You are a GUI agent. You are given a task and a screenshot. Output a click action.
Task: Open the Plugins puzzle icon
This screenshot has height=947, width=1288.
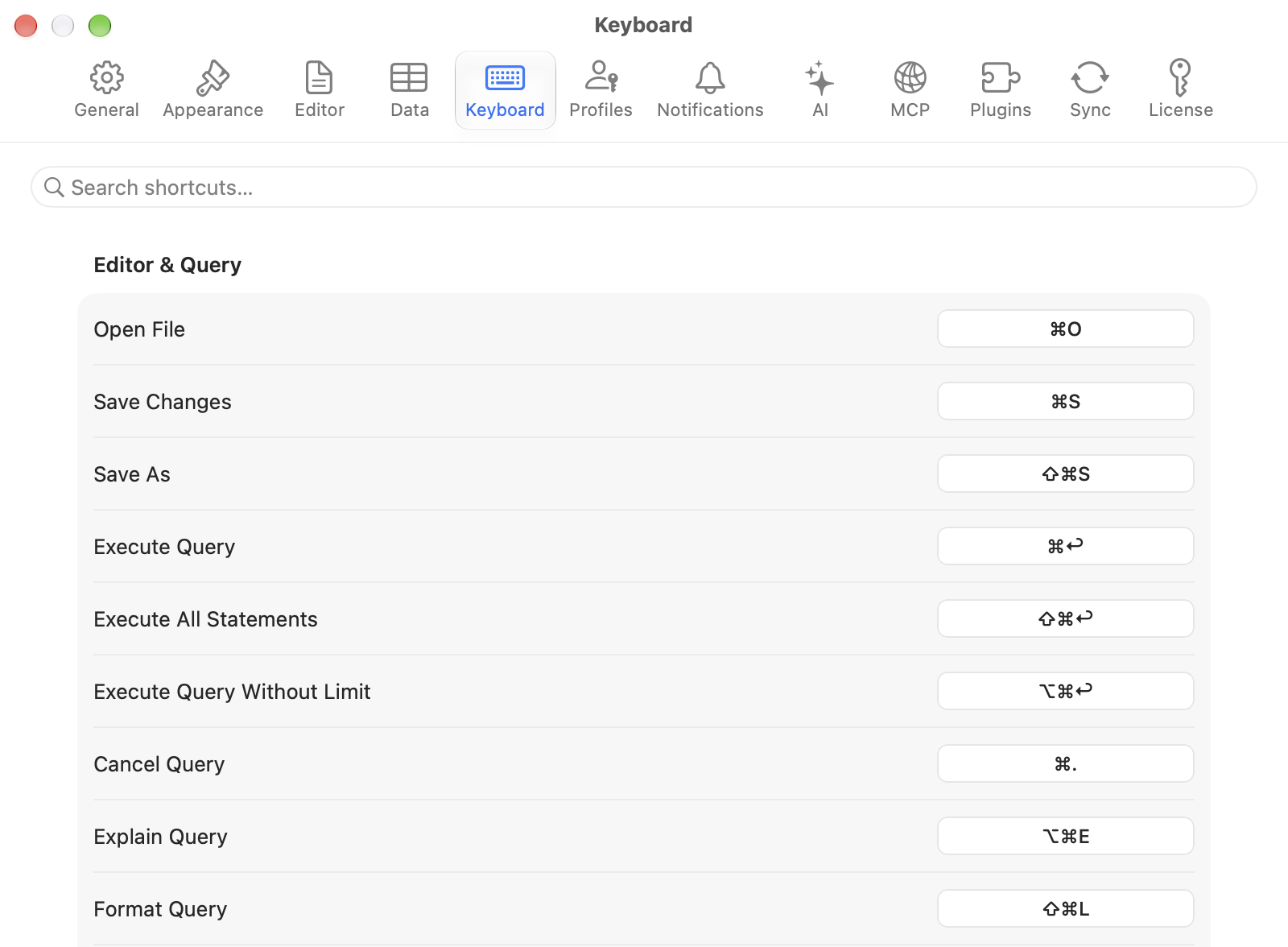(1001, 78)
